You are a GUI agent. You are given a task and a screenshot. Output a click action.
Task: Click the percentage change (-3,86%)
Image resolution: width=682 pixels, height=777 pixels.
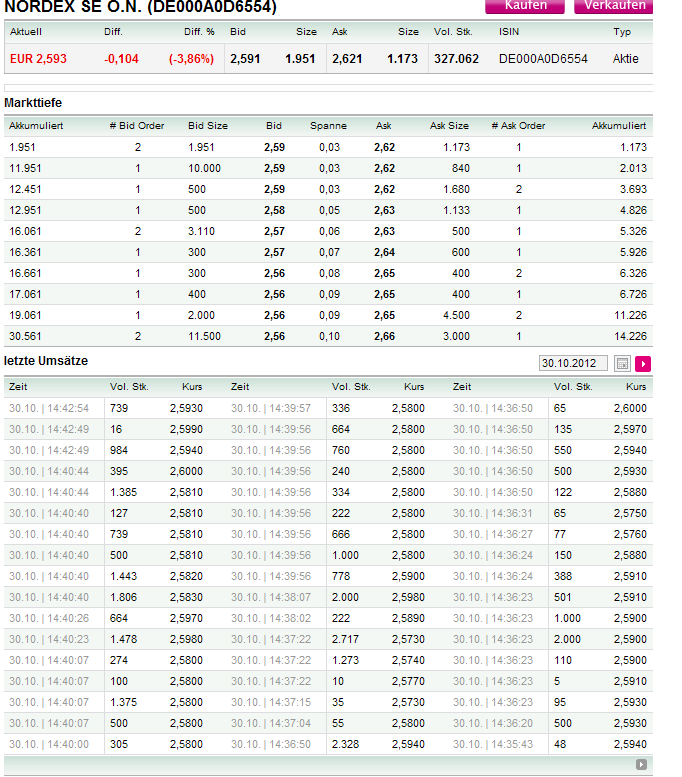[x=191, y=59]
